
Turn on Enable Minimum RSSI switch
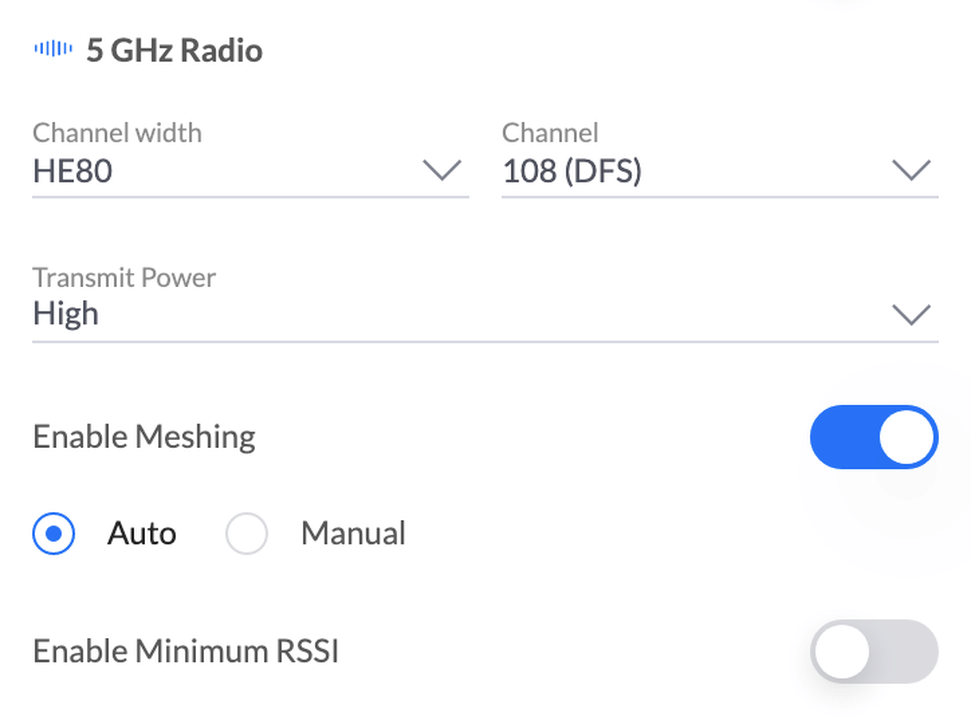[873, 652]
